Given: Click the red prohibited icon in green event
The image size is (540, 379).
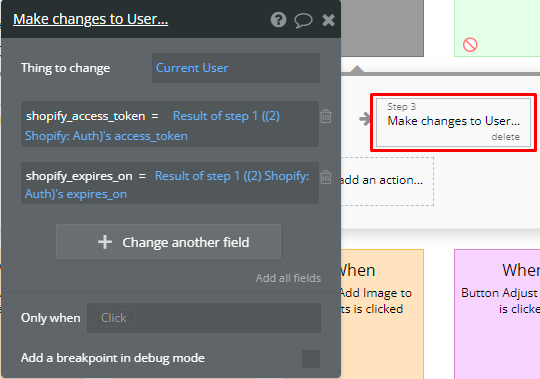Looking at the screenshot, I should [470, 45].
